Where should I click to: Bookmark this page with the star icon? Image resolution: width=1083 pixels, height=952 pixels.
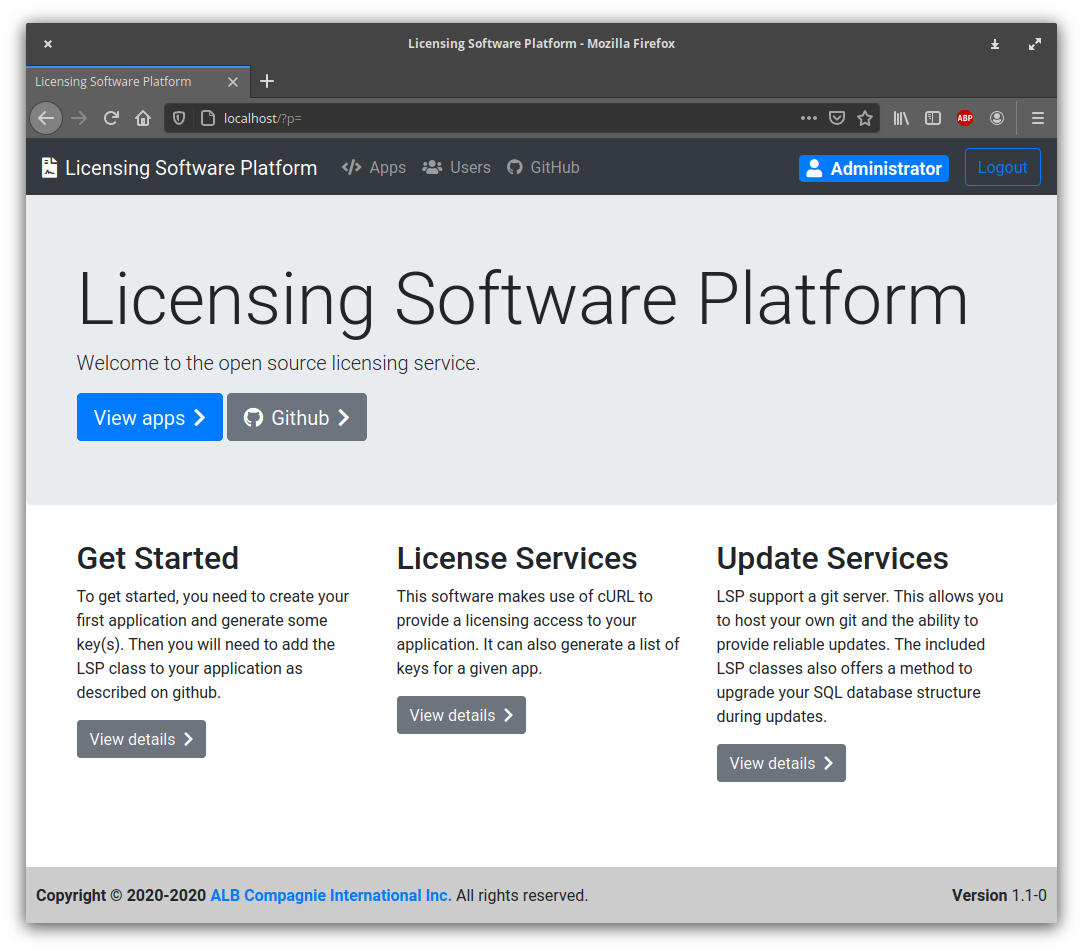coord(864,117)
